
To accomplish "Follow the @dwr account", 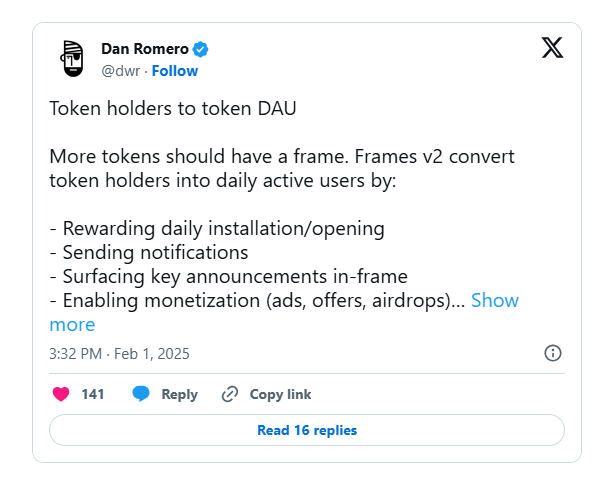I will point(175,71).
